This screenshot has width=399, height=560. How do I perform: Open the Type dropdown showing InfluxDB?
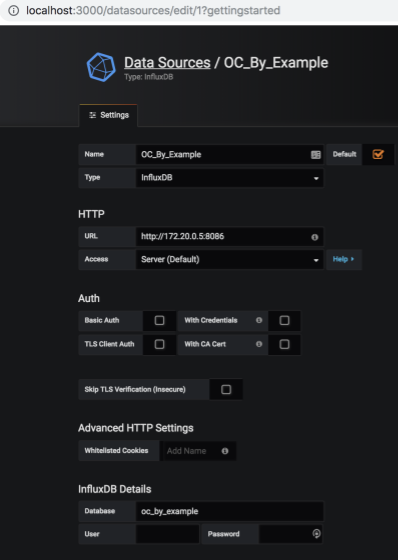(x=230, y=178)
